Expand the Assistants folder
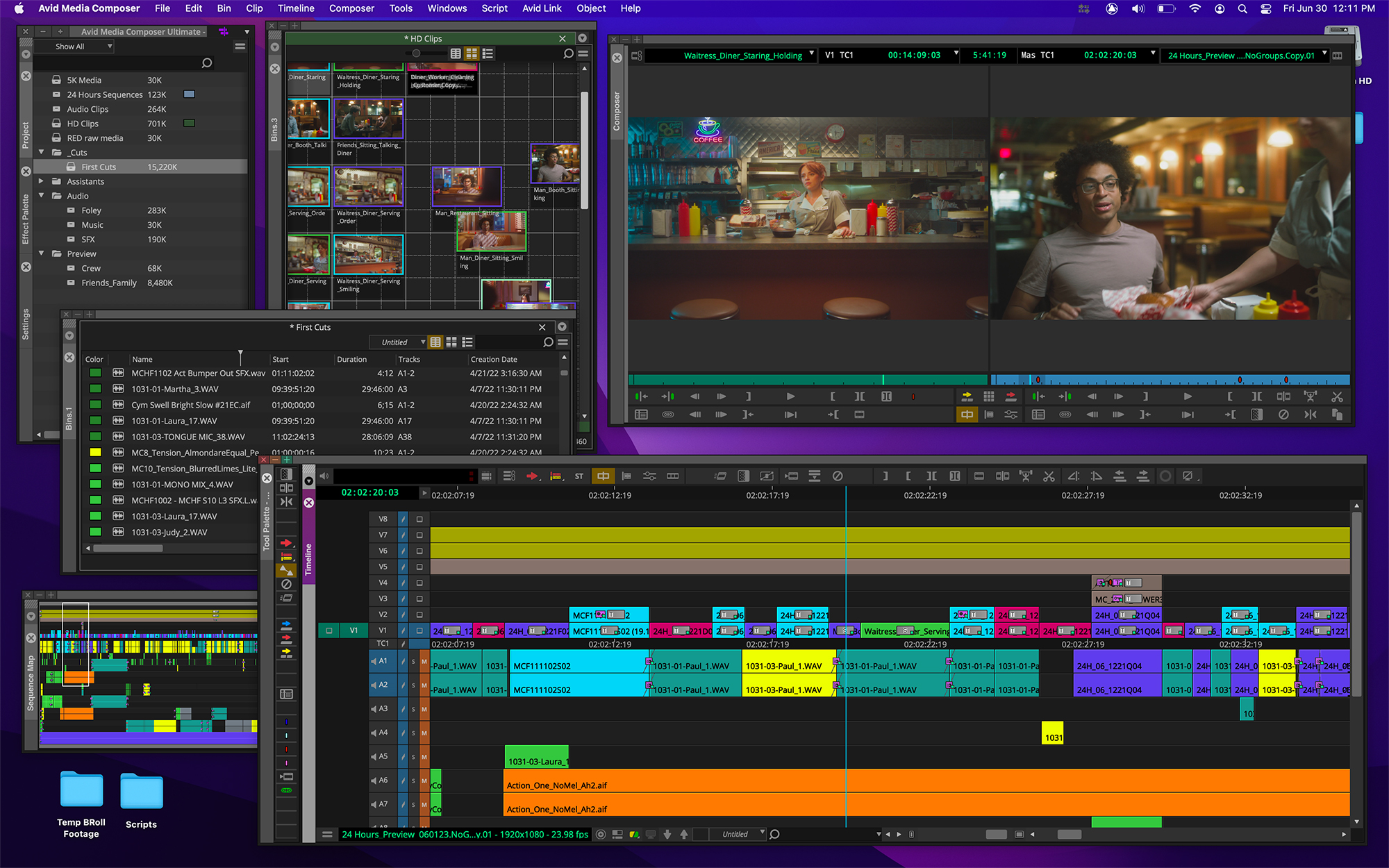Viewport: 1389px width, 868px height. point(42,181)
